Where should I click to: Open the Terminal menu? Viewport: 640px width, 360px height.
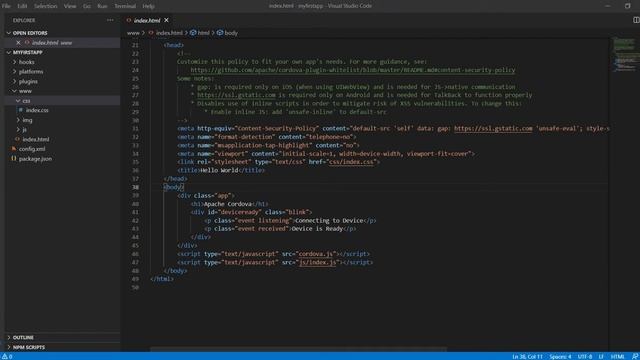click(x=125, y=6)
